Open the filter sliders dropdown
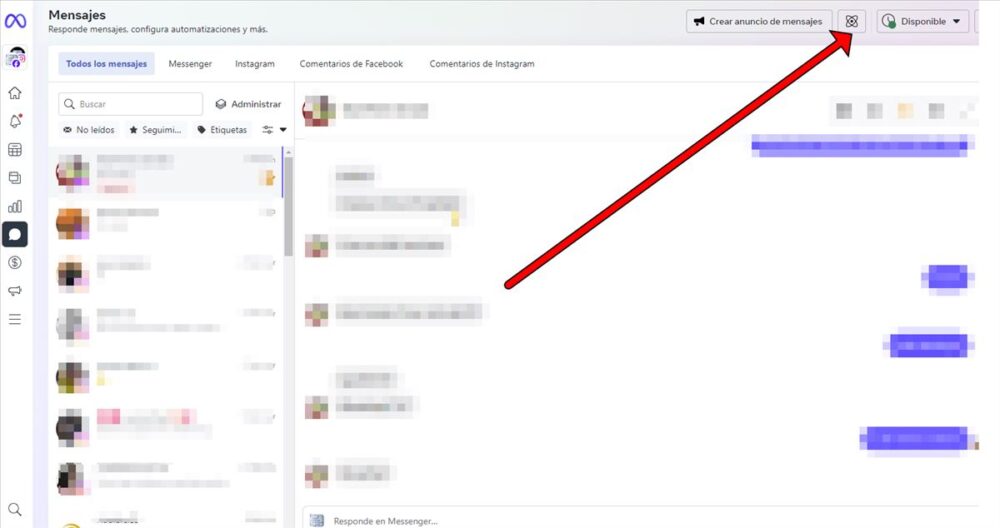The height and width of the screenshot is (528, 1000). [274, 129]
